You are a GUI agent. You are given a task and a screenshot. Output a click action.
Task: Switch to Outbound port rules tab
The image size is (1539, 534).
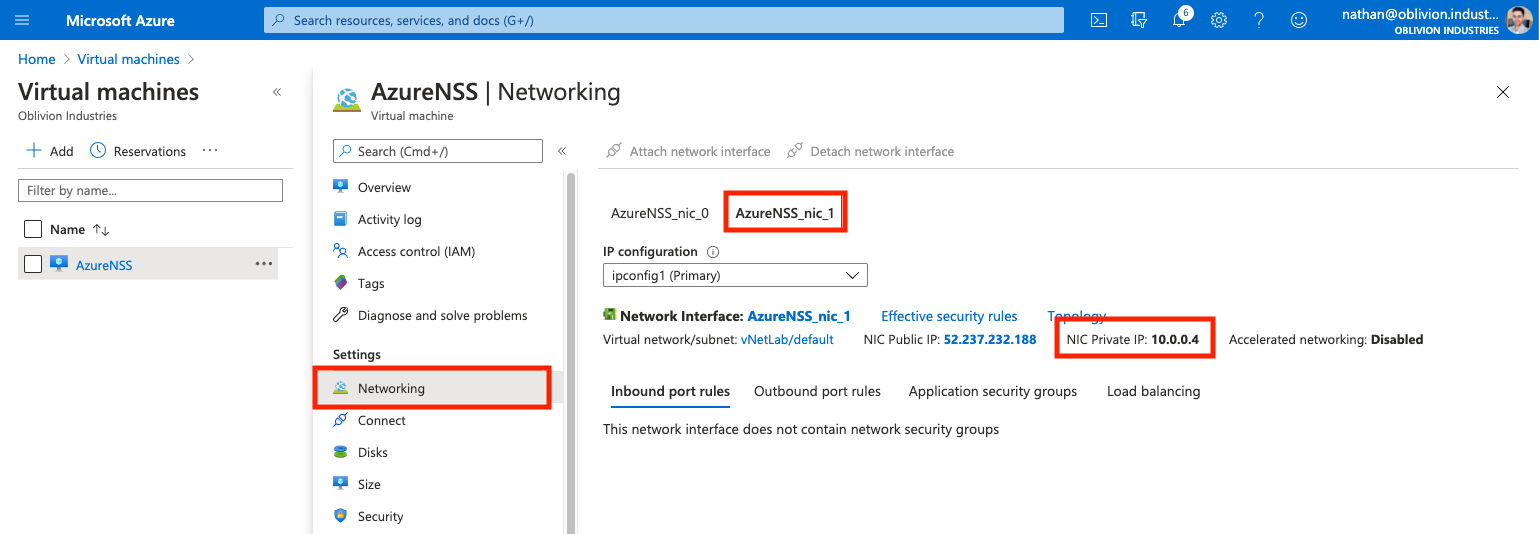(817, 391)
